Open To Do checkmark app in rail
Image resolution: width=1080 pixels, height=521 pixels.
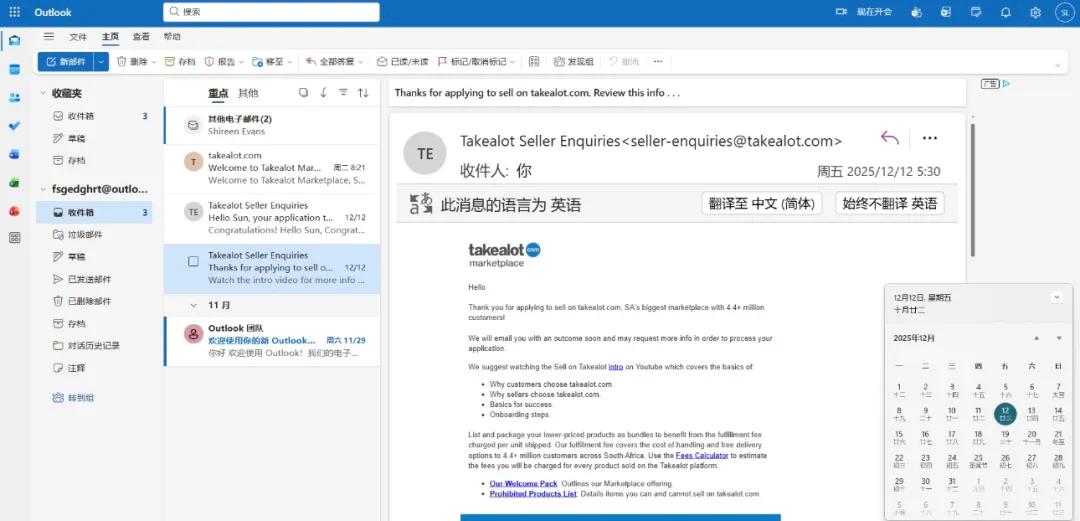14,125
